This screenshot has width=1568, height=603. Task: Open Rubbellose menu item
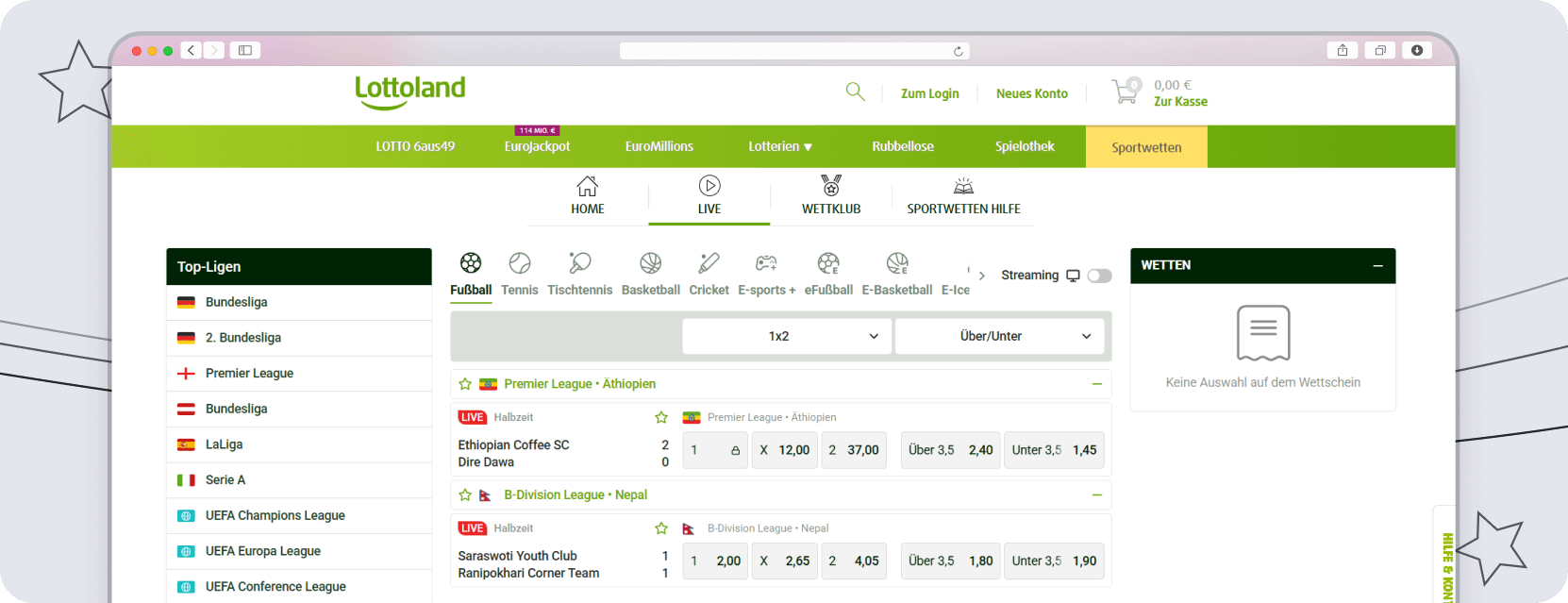(x=903, y=146)
